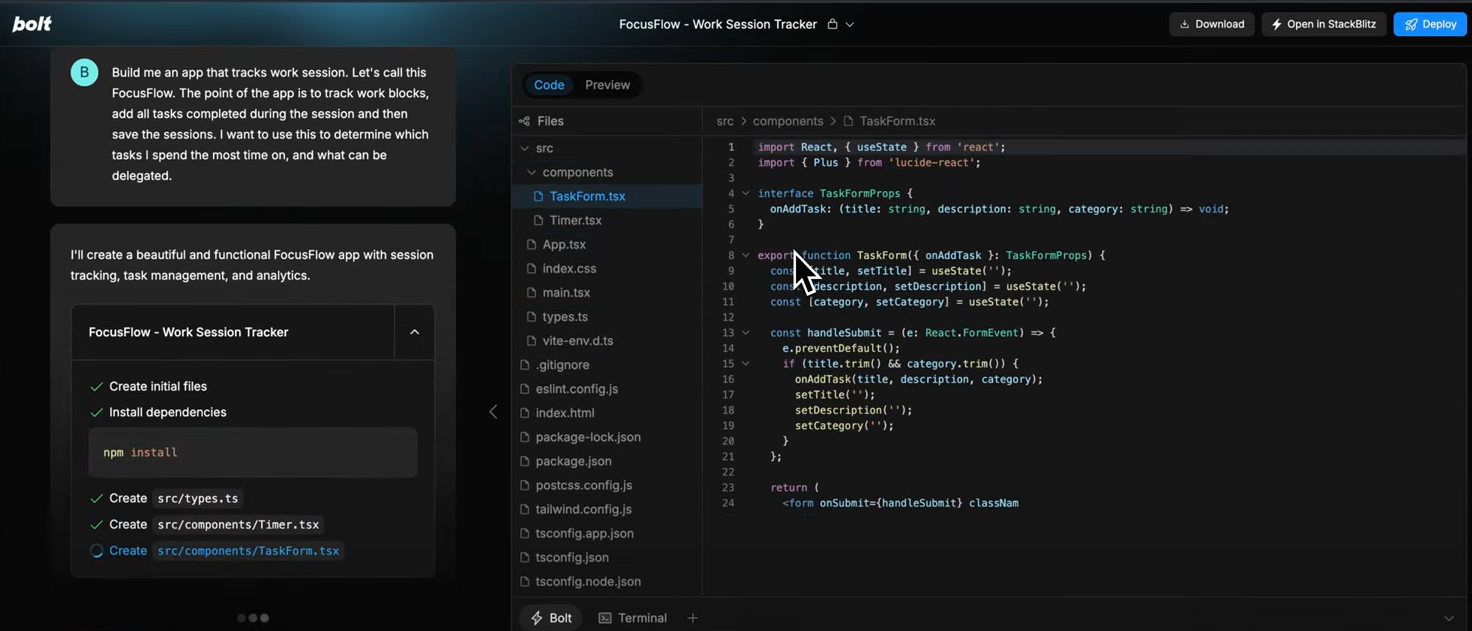
Task: Fold the if block at line 15
Action: pos(746,363)
